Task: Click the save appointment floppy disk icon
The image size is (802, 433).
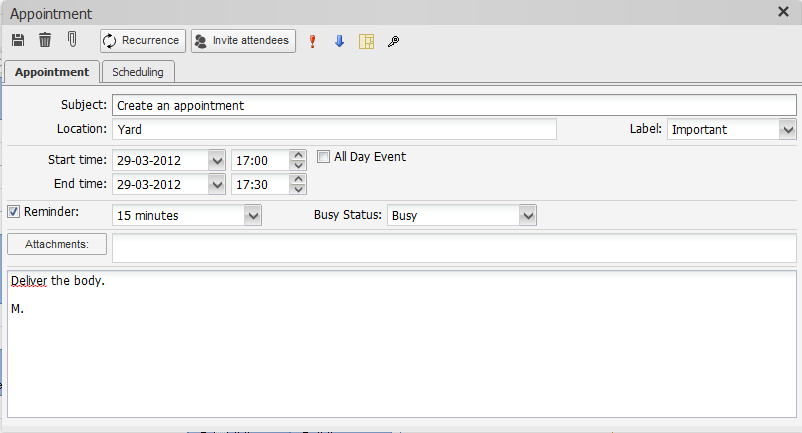Action: 18,40
